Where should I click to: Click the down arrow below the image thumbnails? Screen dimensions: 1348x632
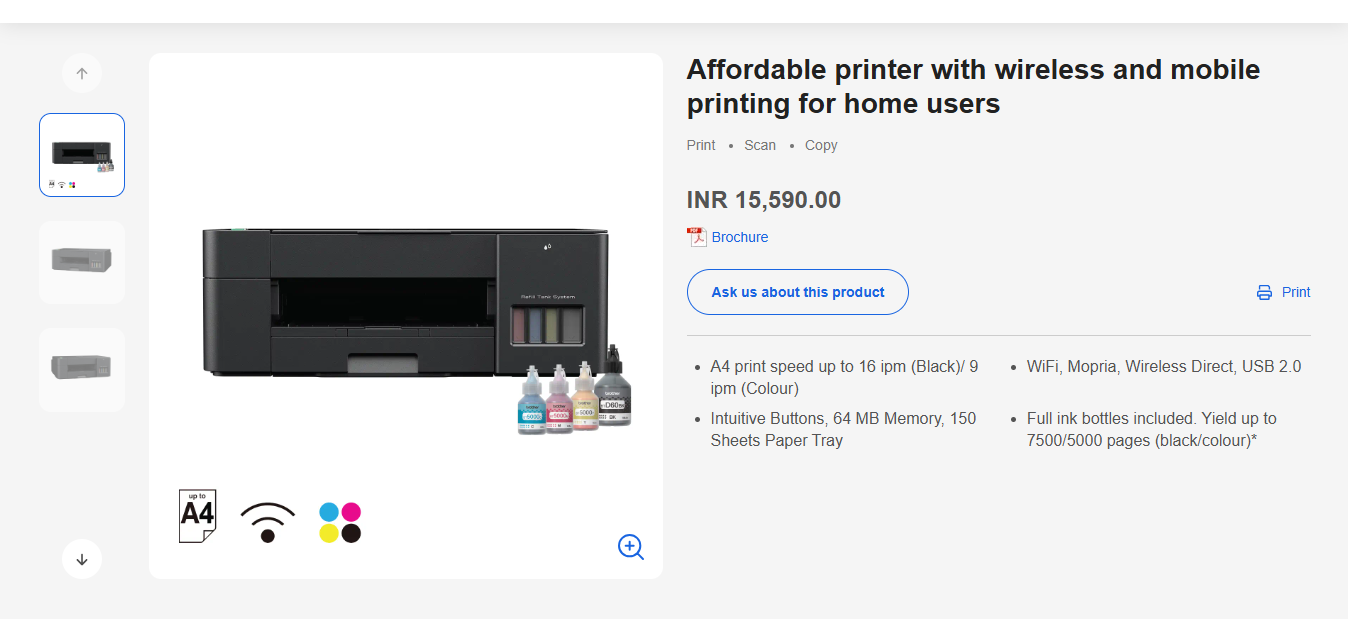pos(81,558)
